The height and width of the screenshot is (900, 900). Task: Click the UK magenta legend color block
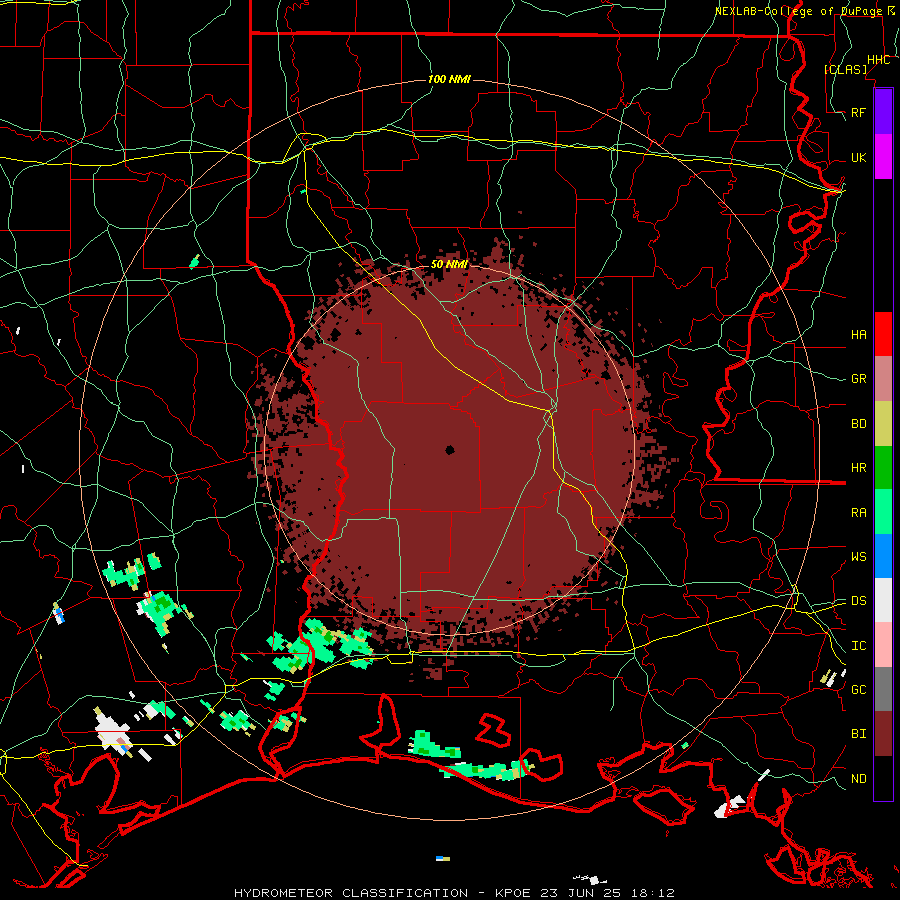(883, 157)
